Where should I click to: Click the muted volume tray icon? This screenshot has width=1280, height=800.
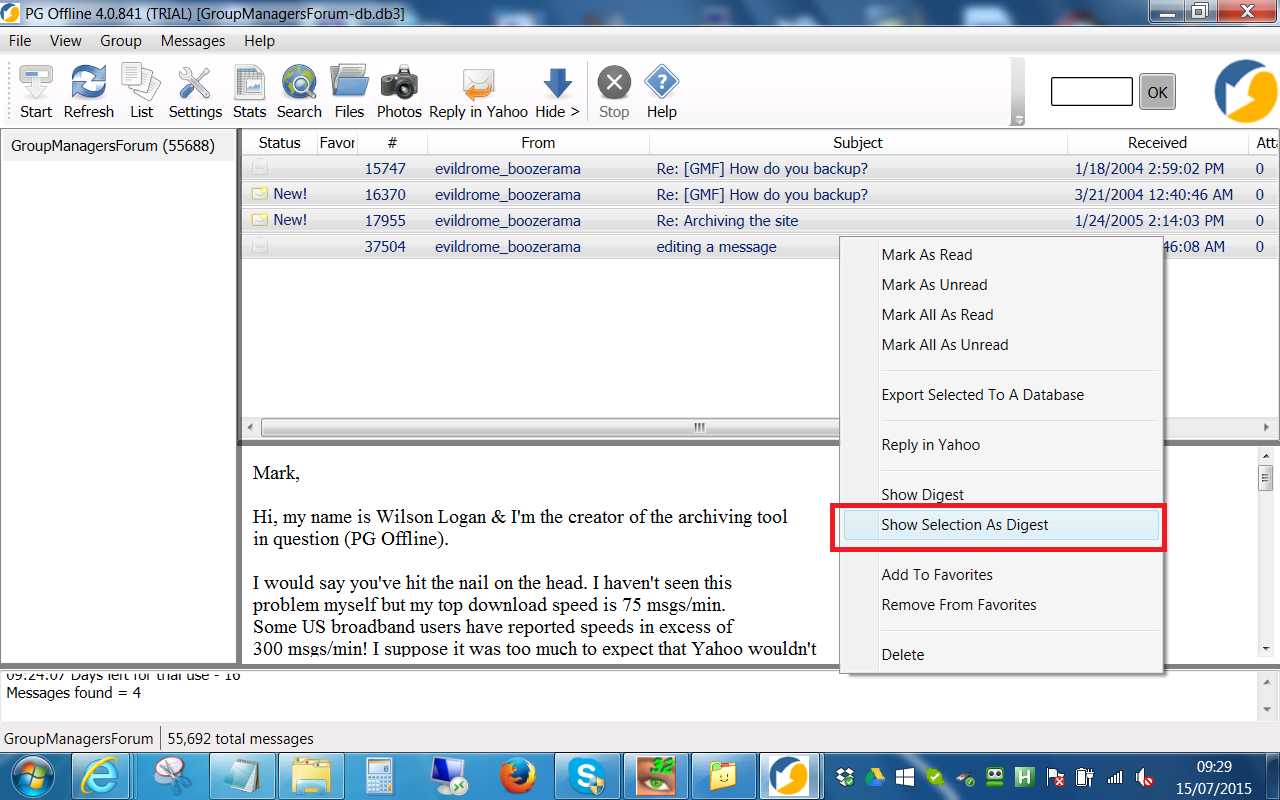point(1146,777)
